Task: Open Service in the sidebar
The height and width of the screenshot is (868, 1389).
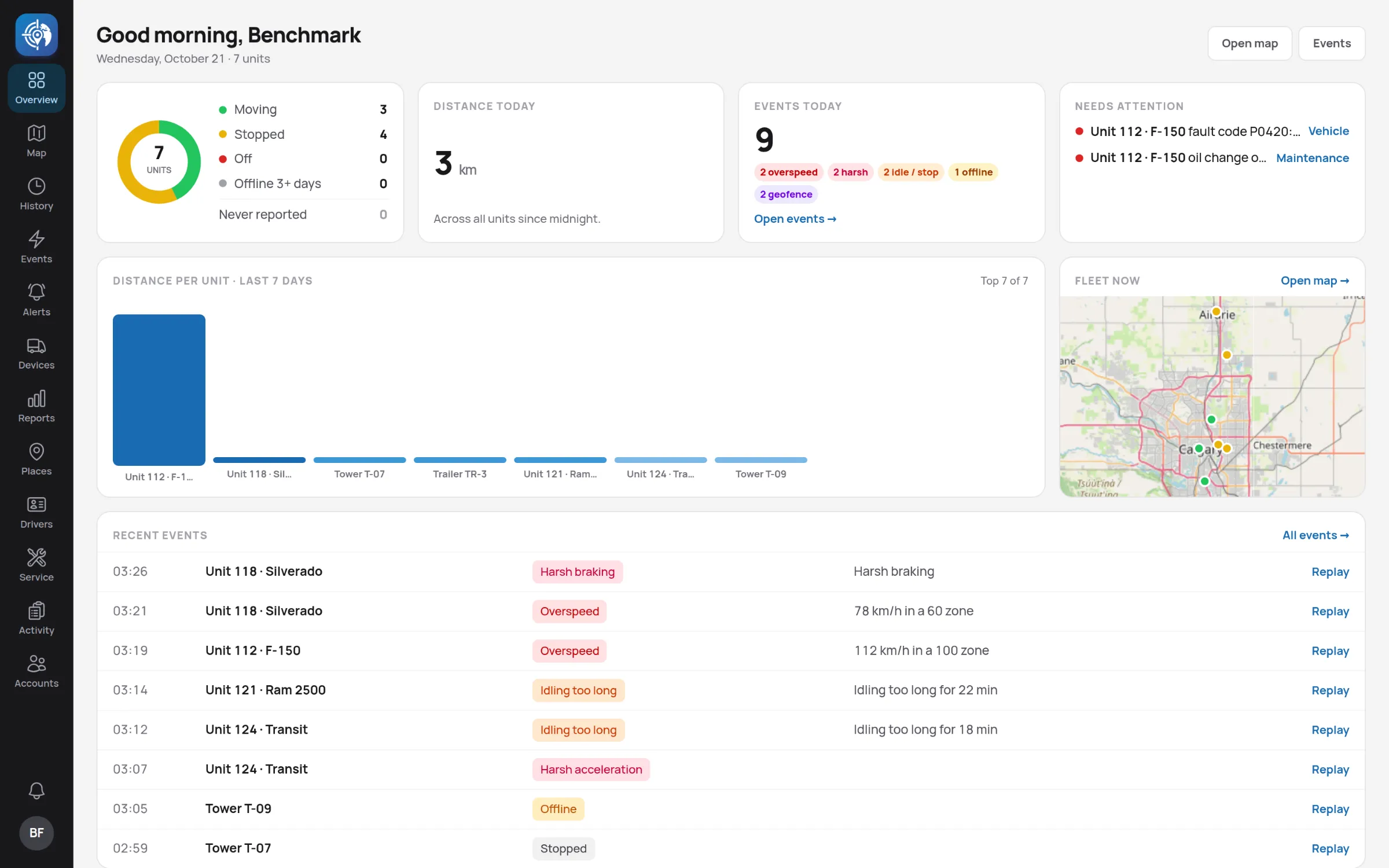Action: point(36,565)
